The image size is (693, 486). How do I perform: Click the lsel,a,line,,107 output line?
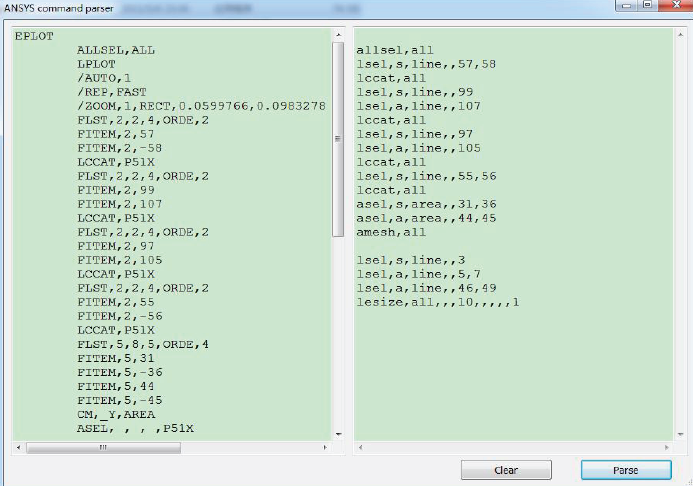pyautogui.click(x=419, y=106)
